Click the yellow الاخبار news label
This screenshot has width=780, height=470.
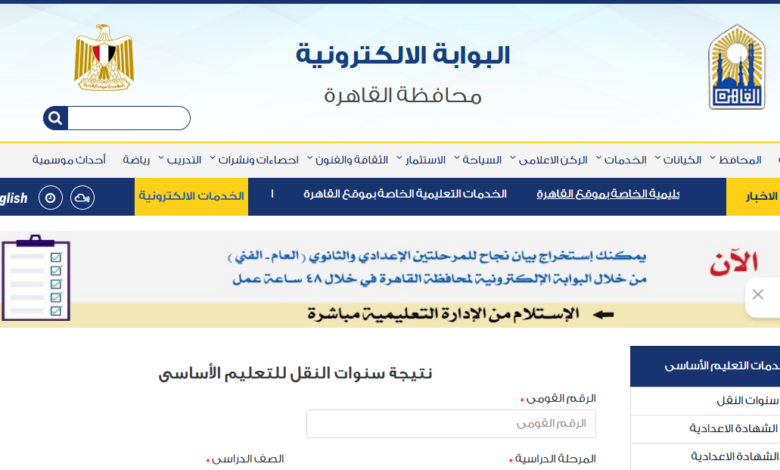pyautogui.click(x=753, y=196)
